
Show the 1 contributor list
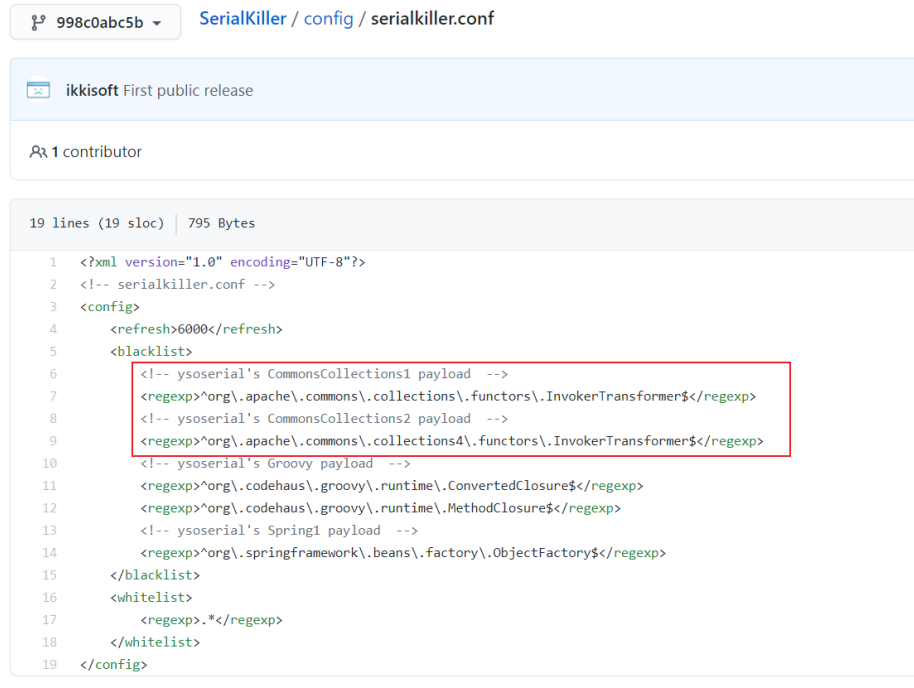(x=96, y=152)
